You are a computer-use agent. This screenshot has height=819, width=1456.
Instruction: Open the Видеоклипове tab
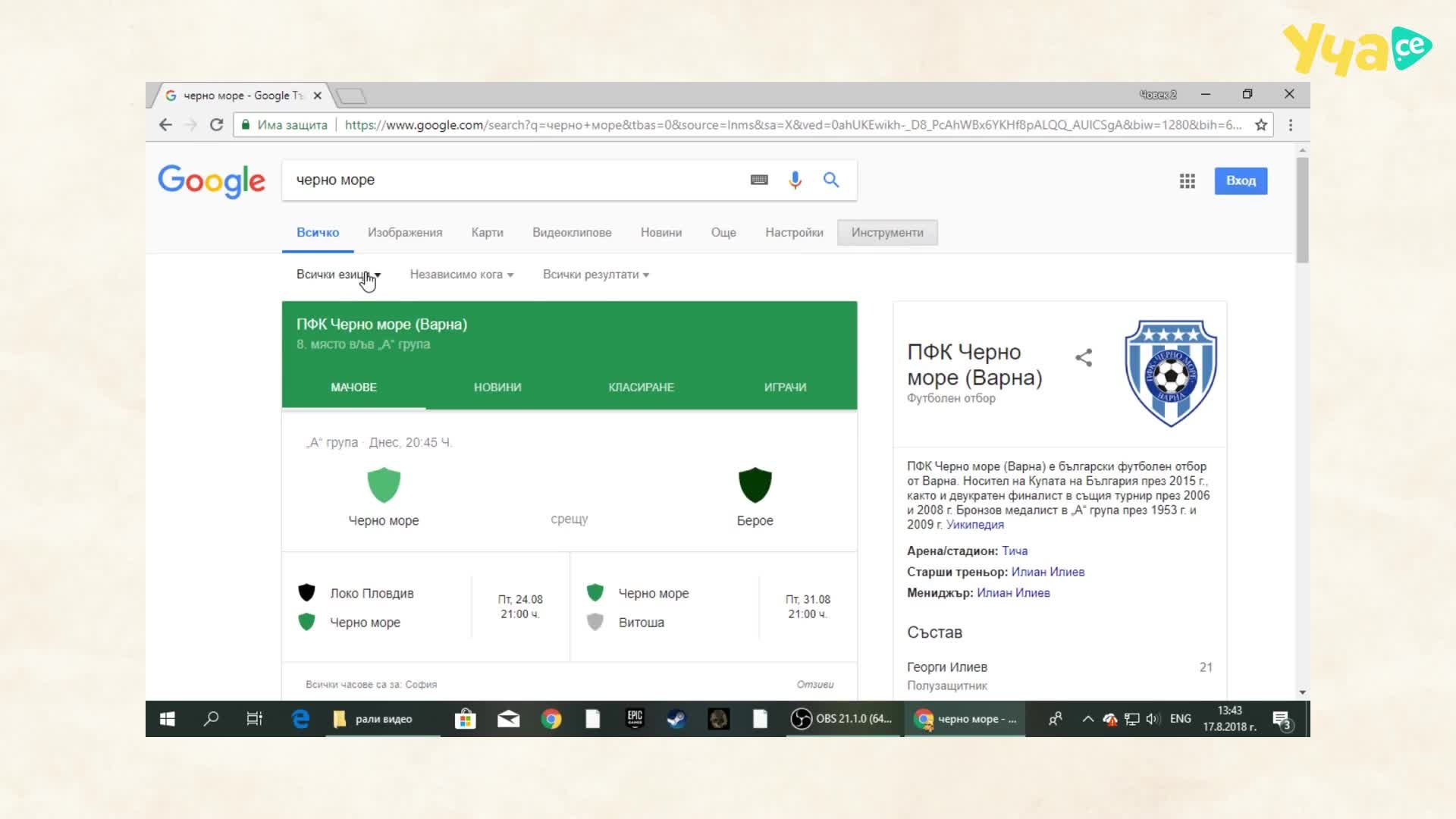click(572, 233)
